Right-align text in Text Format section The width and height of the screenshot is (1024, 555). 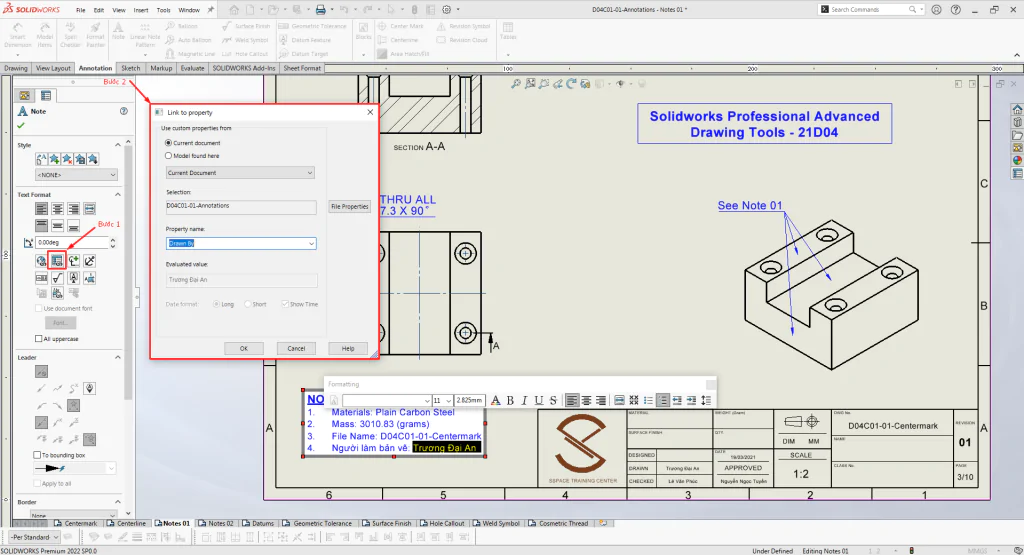click(74, 209)
